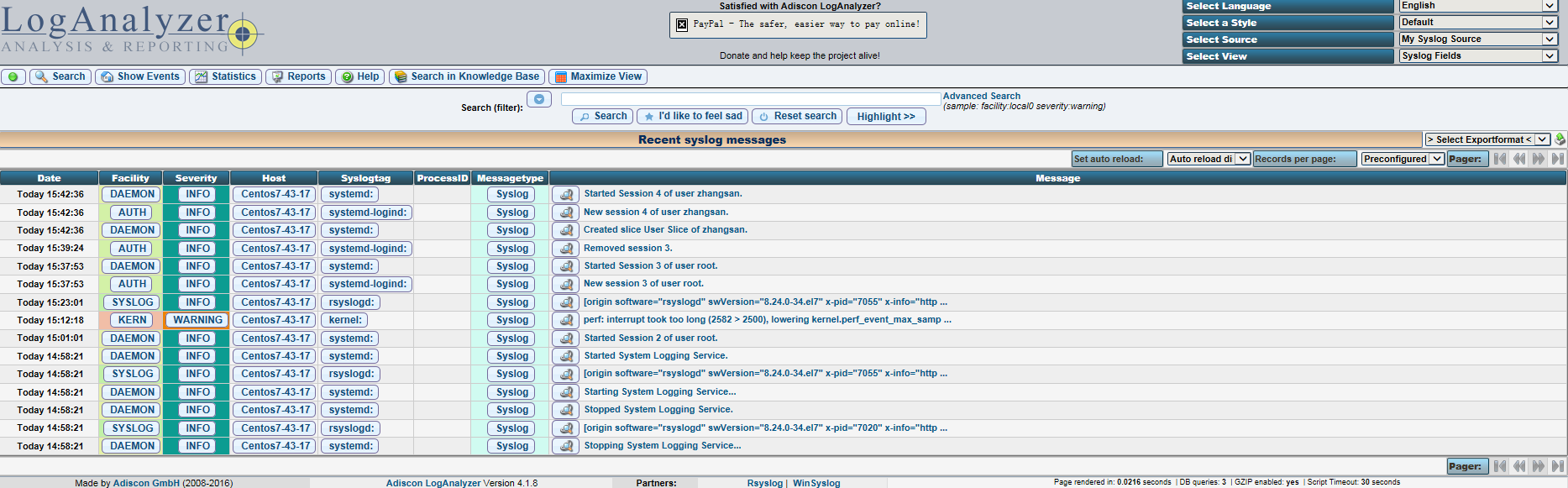Open the Rsyslog partner link
This screenshot has width=1568, height=488.
(x=764, y=483)
